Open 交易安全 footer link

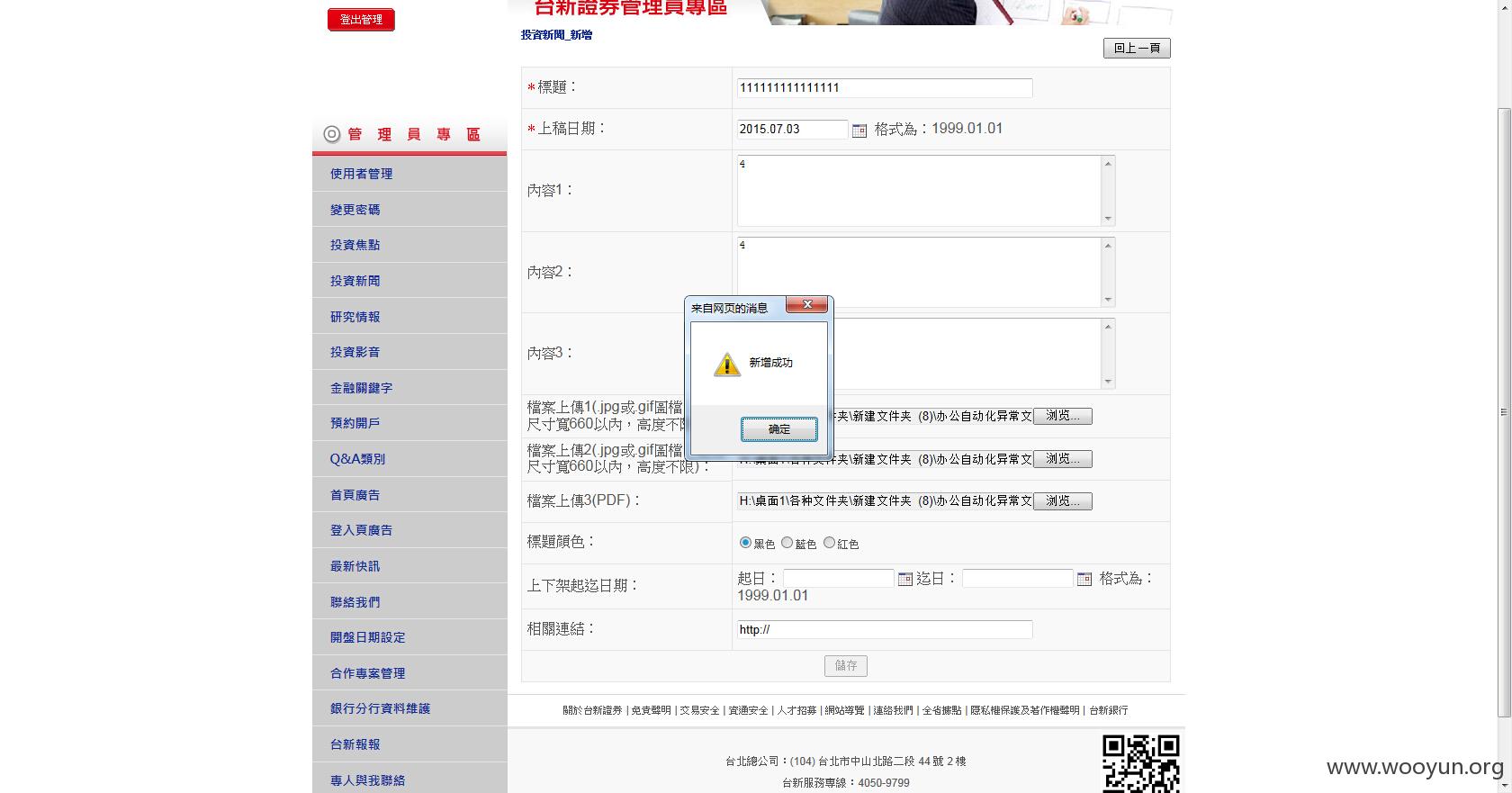[699, 710]
